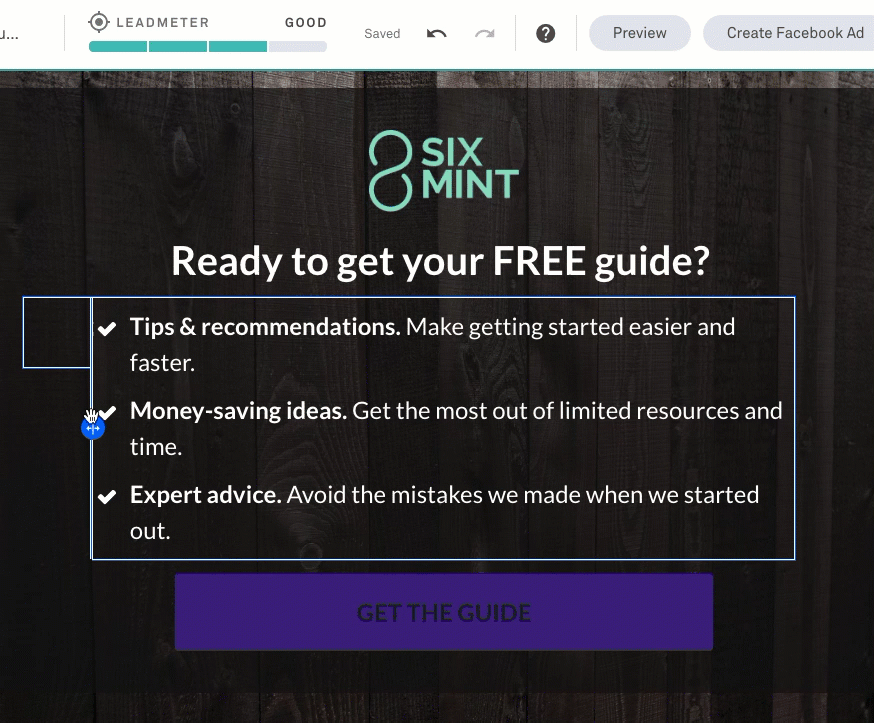Open the page Preview
Viewport: 874px width, 723px height.
point(640,33)
